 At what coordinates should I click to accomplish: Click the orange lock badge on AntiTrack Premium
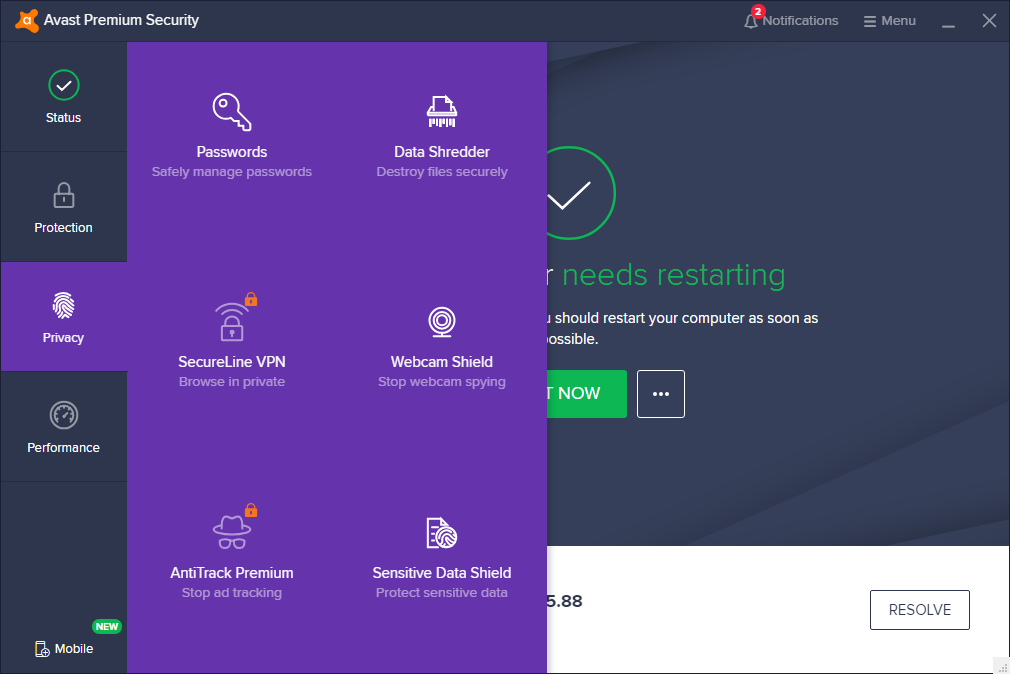click(251, 510)
